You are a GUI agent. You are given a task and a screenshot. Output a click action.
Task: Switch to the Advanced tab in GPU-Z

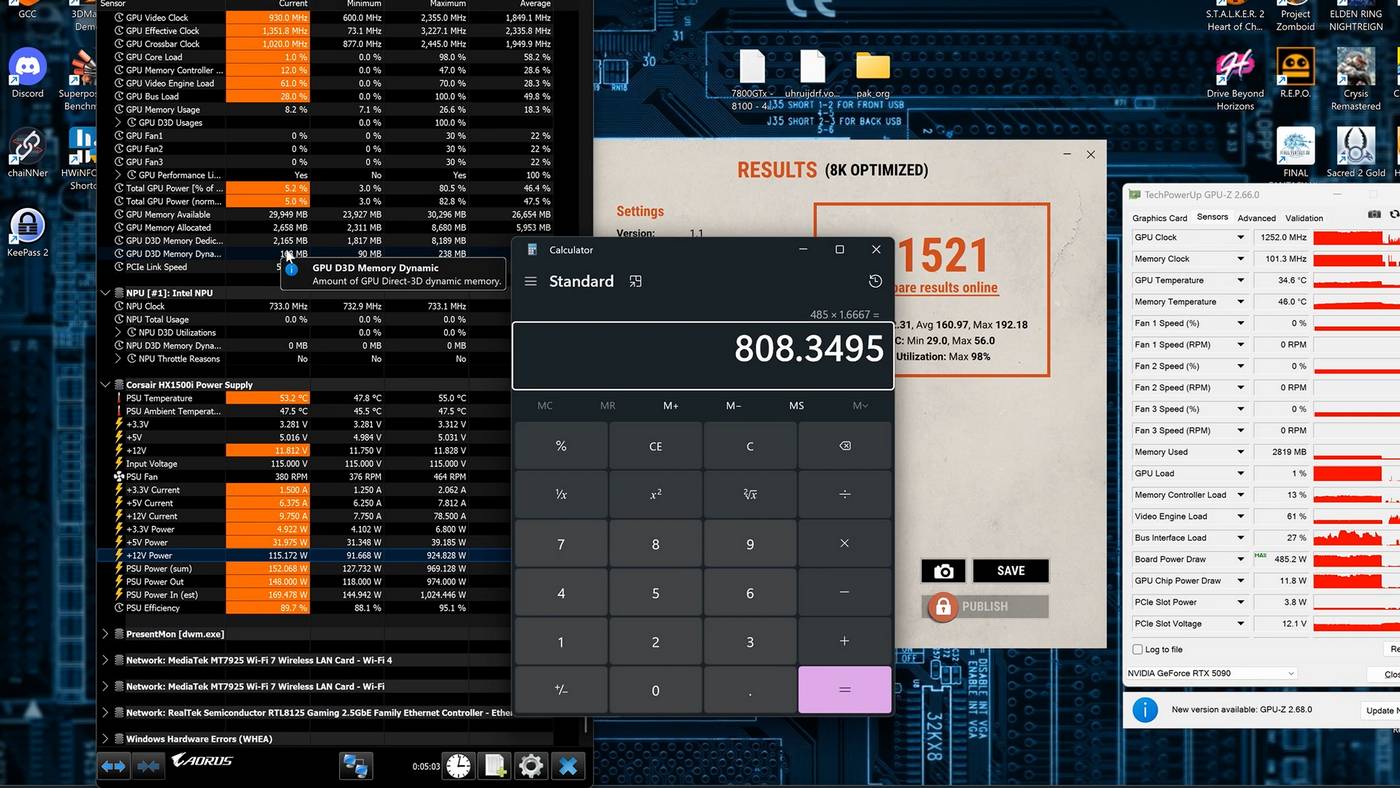[x=1256, y=218]
